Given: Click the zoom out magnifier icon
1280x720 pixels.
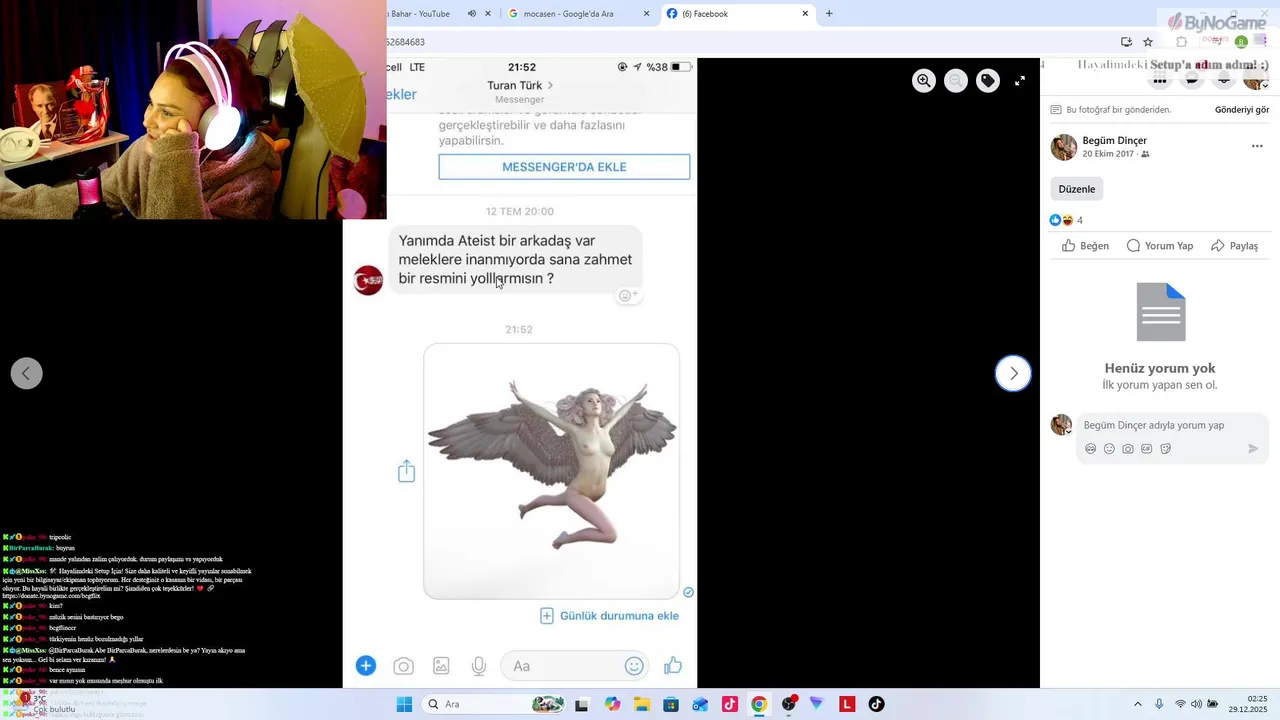Looking at the screenshot, I should tap(956, 81).
